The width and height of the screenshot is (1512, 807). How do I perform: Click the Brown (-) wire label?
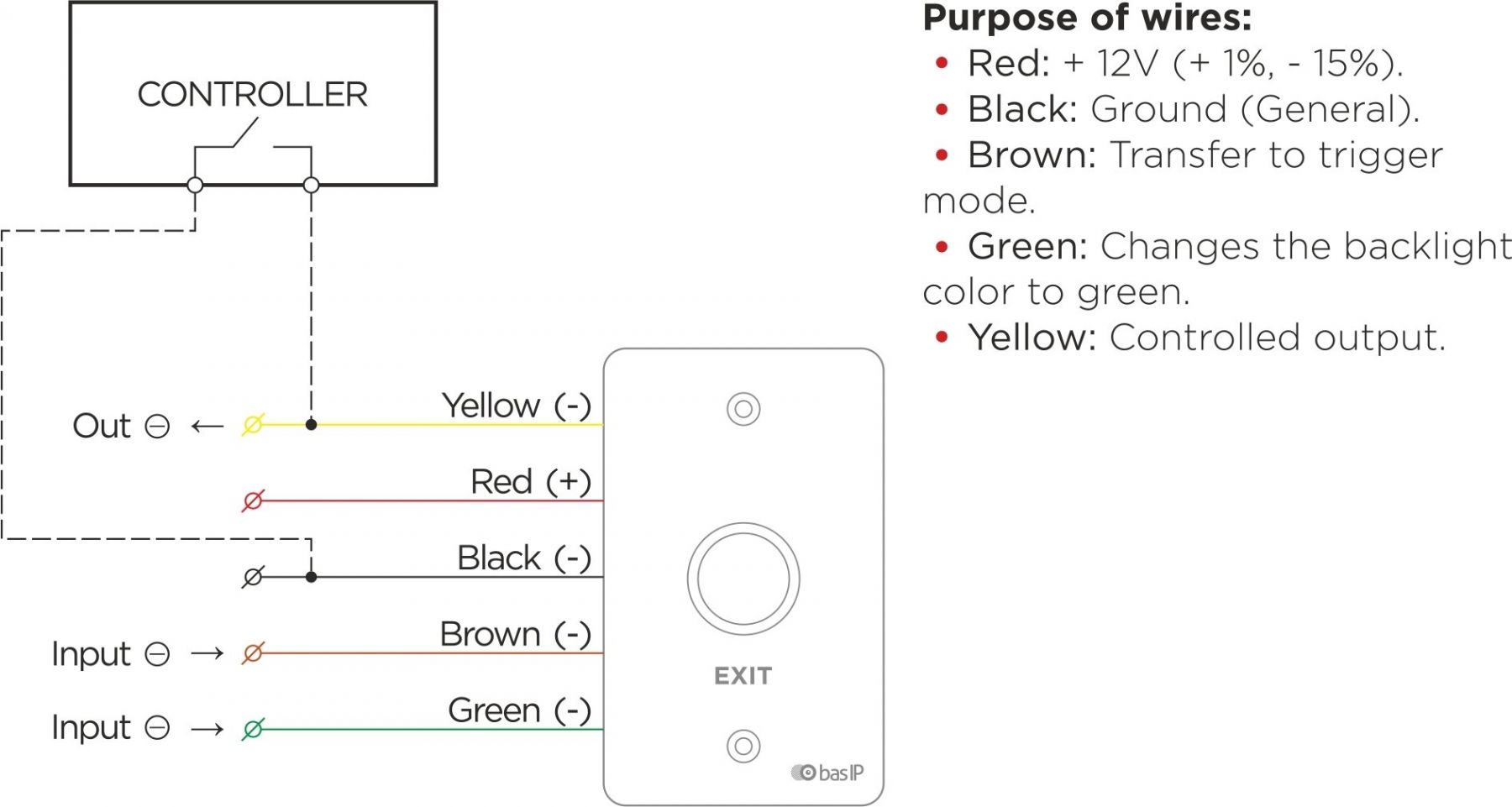(516, 634)
